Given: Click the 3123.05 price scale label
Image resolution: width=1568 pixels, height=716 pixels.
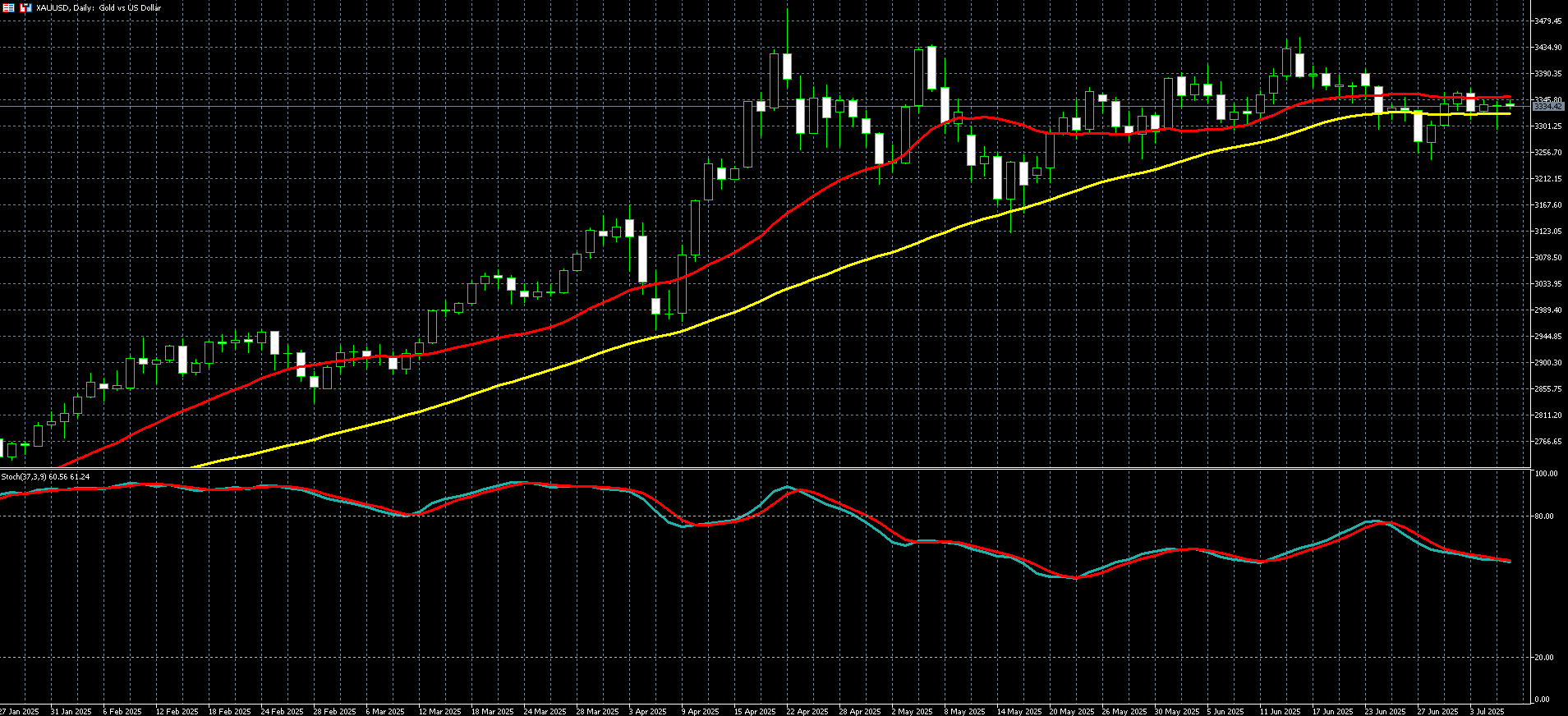Looking at the screenshot, I should (x=1548, y=232).
